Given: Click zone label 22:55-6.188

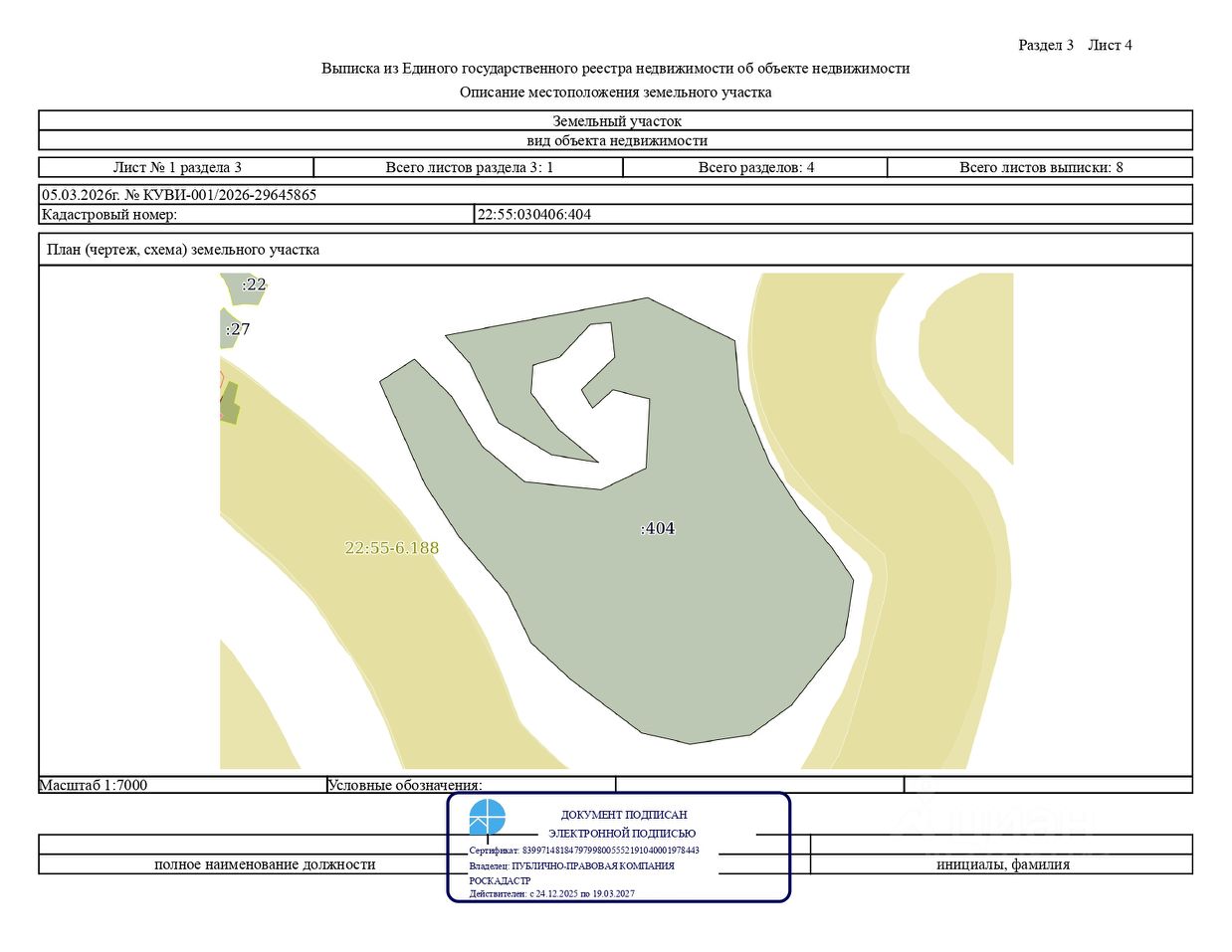Looking at the screenshot, I should (391, 548).
